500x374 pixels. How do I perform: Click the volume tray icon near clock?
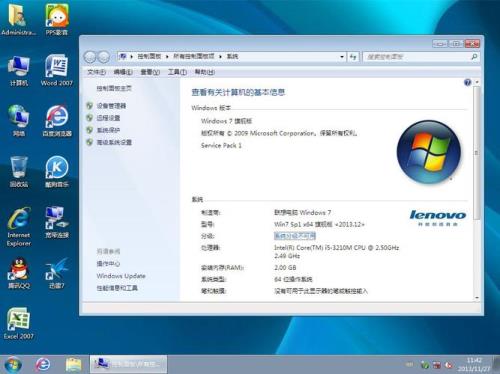point(449,365)
